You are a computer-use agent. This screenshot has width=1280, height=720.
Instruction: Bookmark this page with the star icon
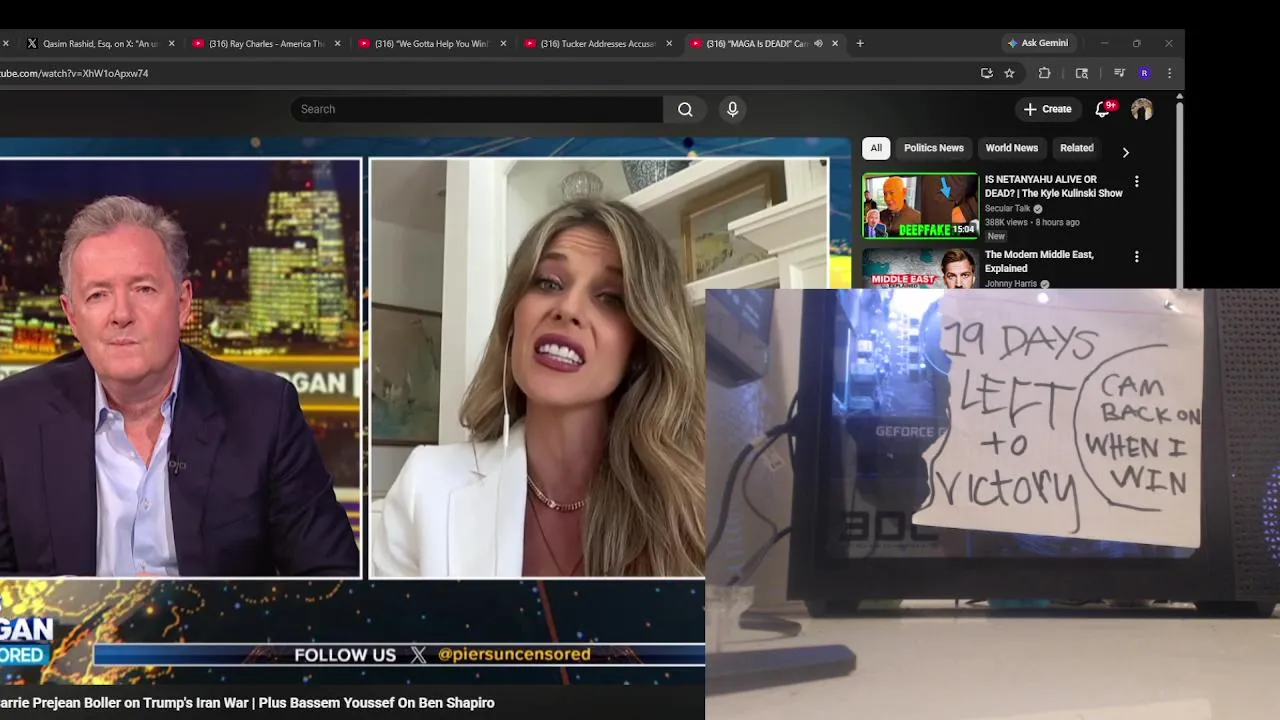(1009, 73)
